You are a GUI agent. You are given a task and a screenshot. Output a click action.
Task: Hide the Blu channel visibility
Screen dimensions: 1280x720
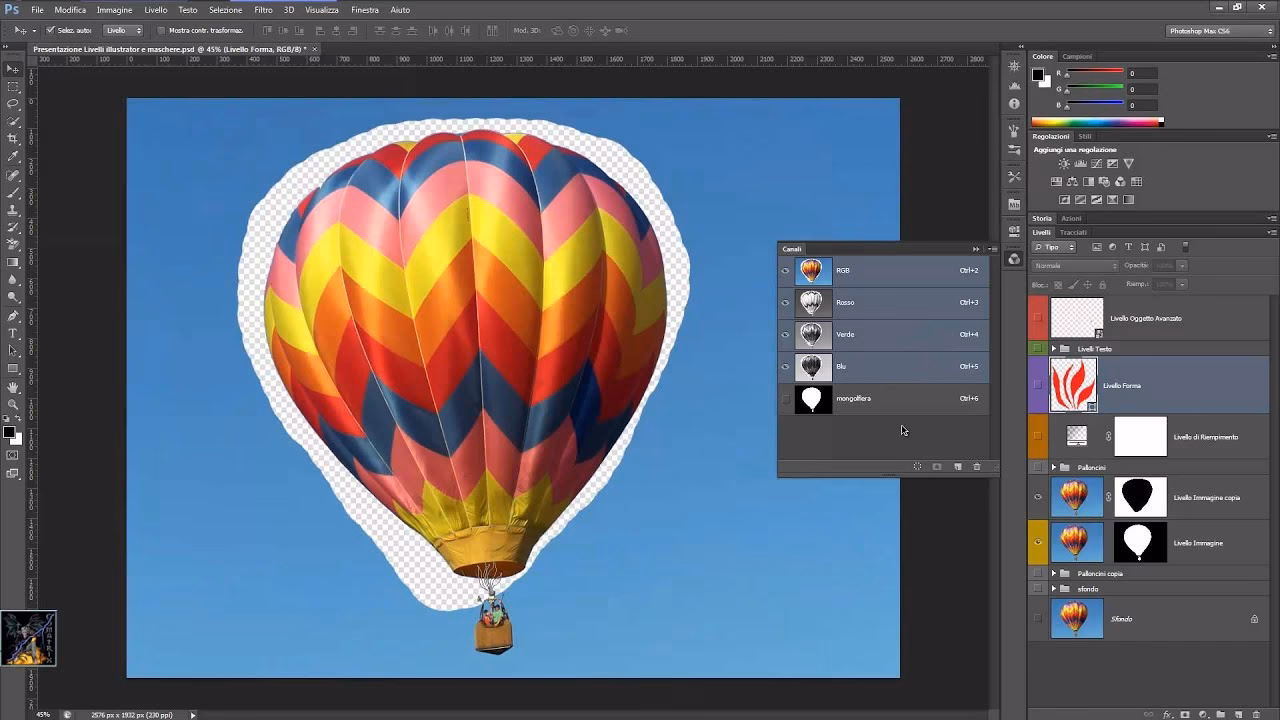tap(785, 367)
